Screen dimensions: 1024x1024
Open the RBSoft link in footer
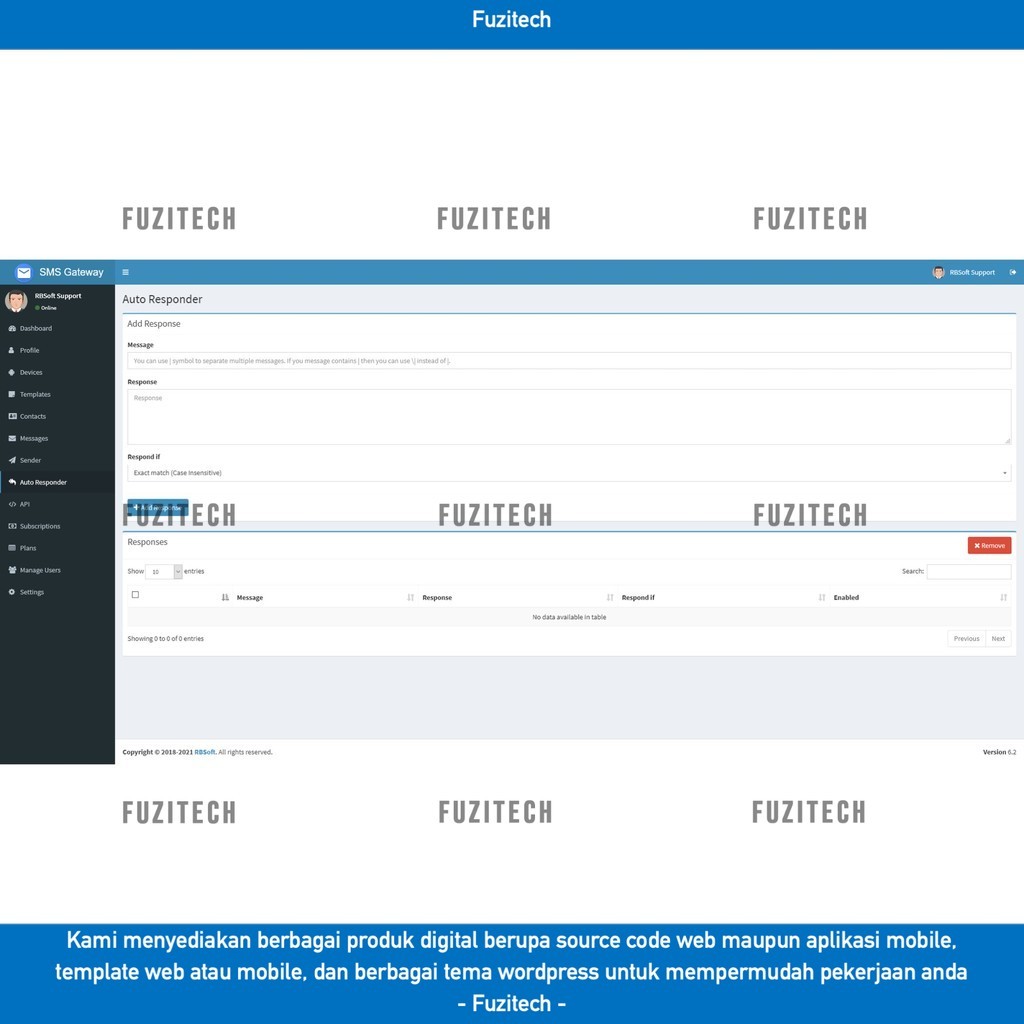[x=204, y=752]
